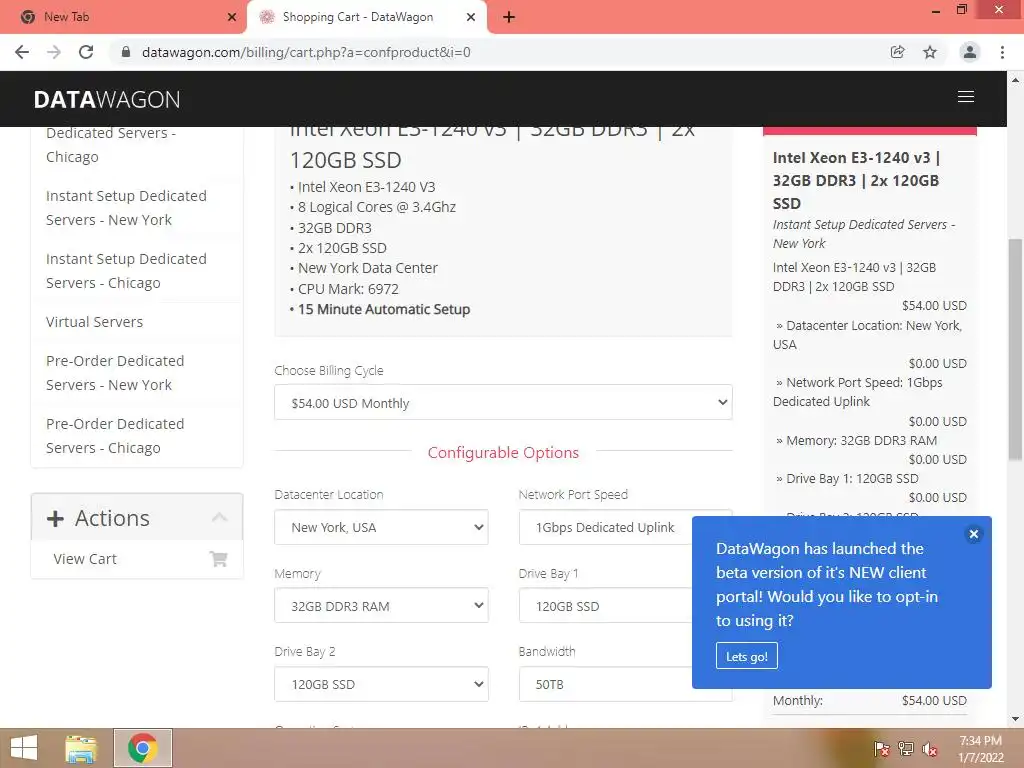This screenshot has width=1024, height=768.
Task: Close the beta portal popup
Action: (x=973, y=534)
